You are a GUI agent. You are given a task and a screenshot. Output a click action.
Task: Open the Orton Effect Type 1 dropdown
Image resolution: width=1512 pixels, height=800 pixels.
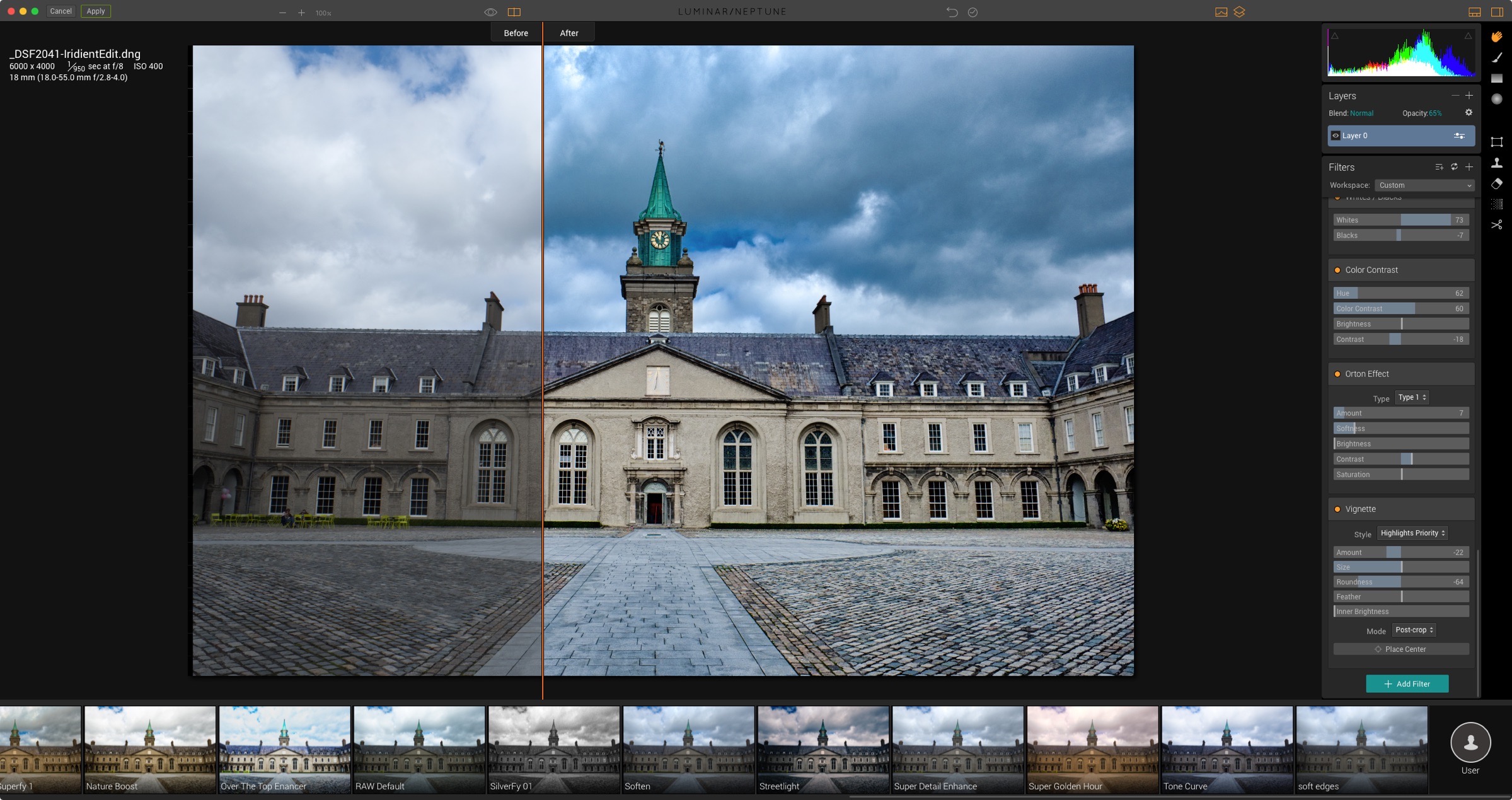1412,398
